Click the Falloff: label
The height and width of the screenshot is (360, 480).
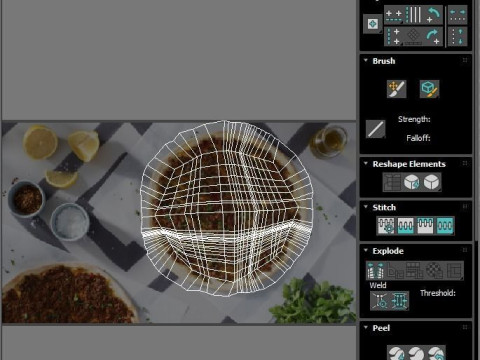418,138
